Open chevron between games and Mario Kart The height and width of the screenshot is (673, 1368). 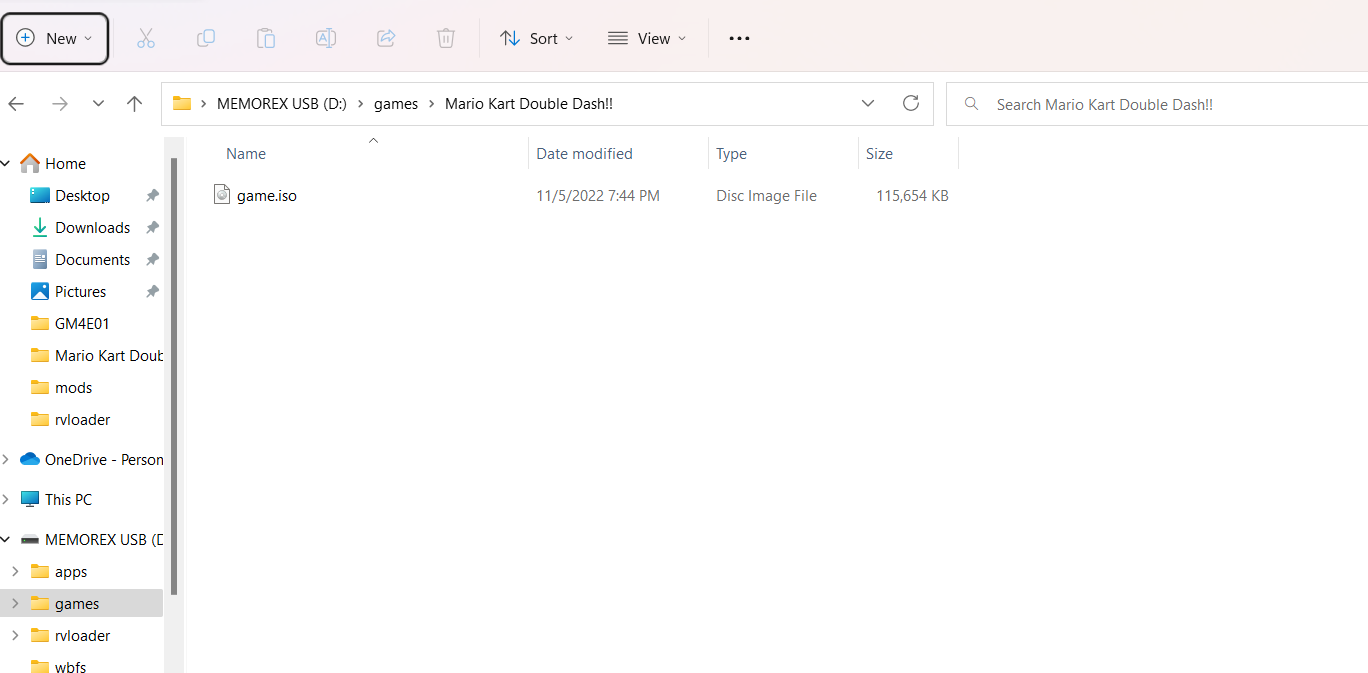click(432, 104)
